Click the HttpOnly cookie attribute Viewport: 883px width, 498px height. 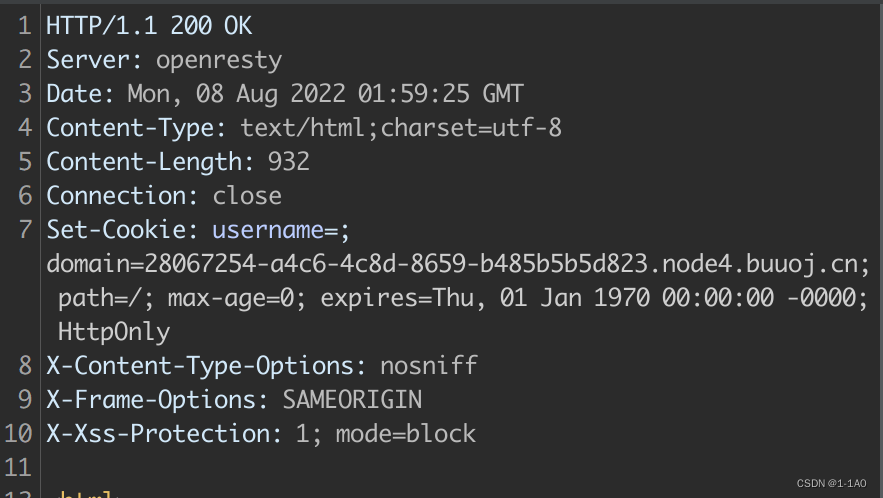coord(114,331)
